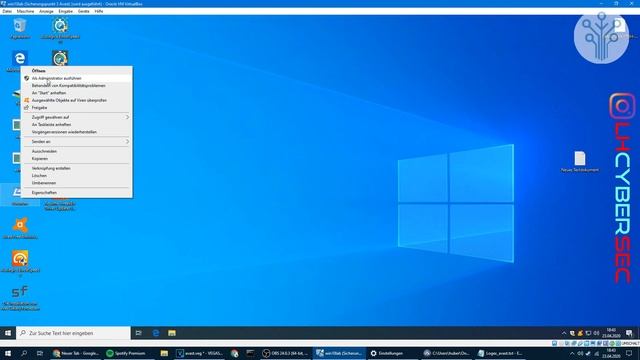This screenshot has width=640, height=360.
Task: Switch to 'C:\Users' taskbar button
Action: tap(447, 353)
